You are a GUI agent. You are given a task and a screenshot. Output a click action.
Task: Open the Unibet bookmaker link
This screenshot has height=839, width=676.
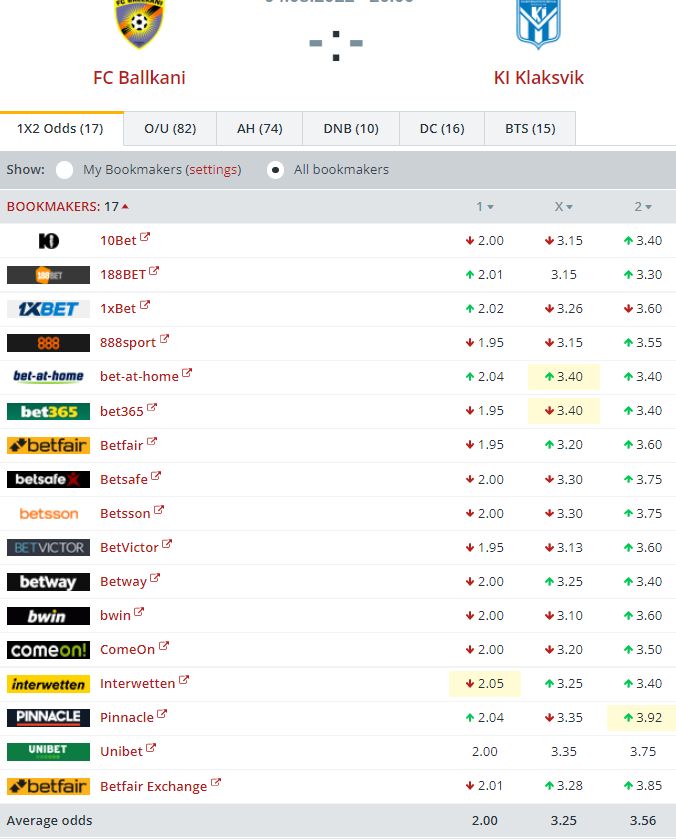[x=121, y=752]
